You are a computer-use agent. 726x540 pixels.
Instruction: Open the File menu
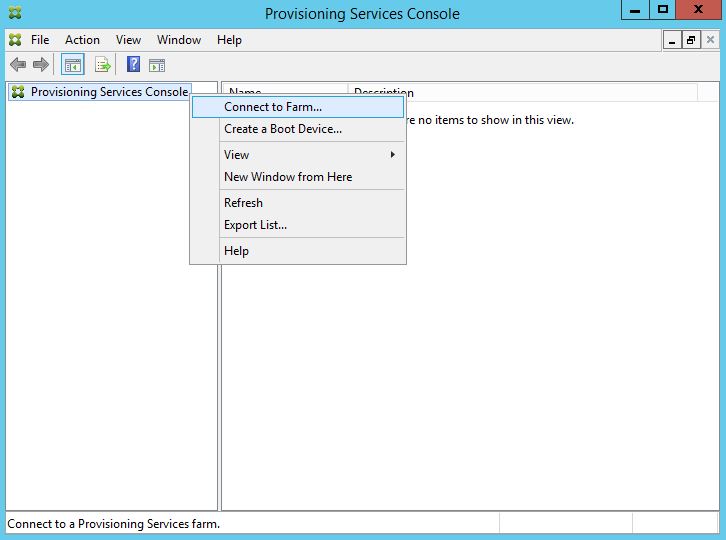40,40
